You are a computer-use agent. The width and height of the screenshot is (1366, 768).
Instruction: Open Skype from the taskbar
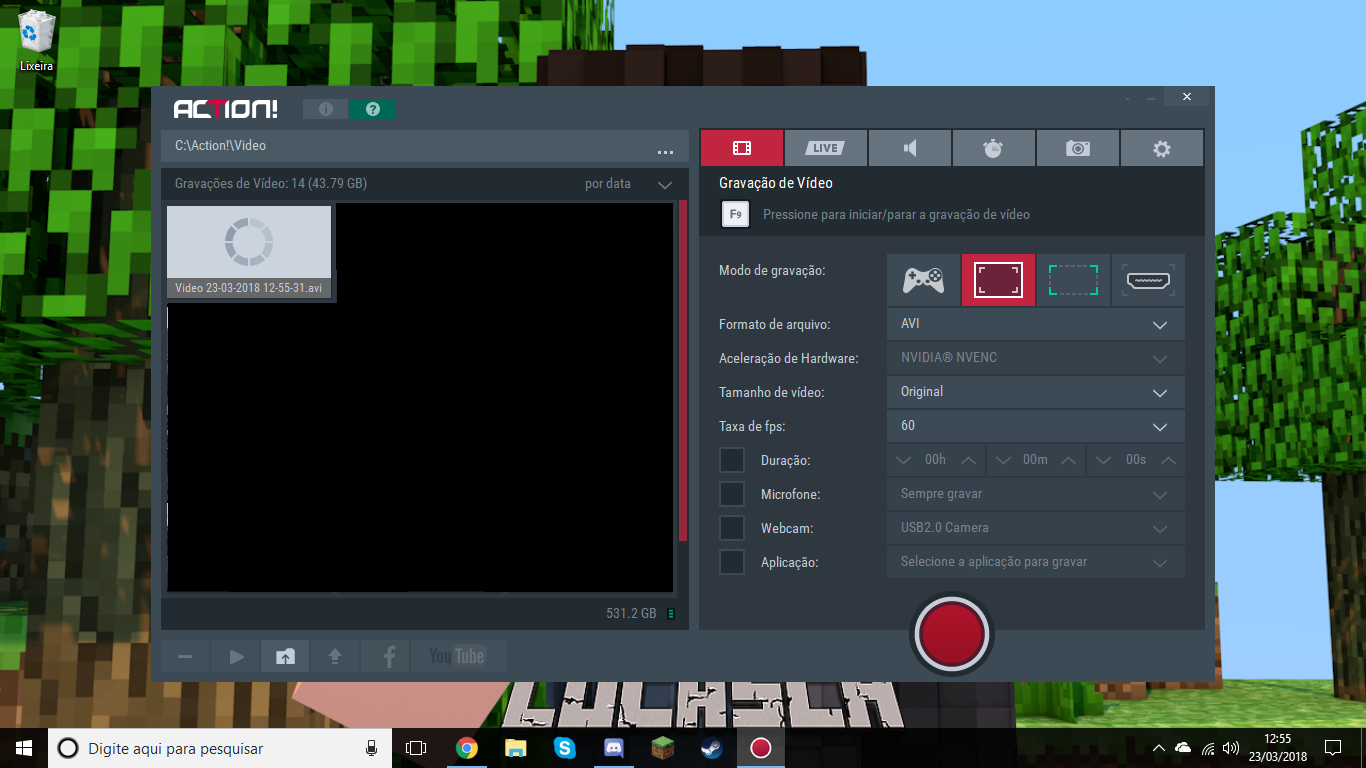[564, 748]
